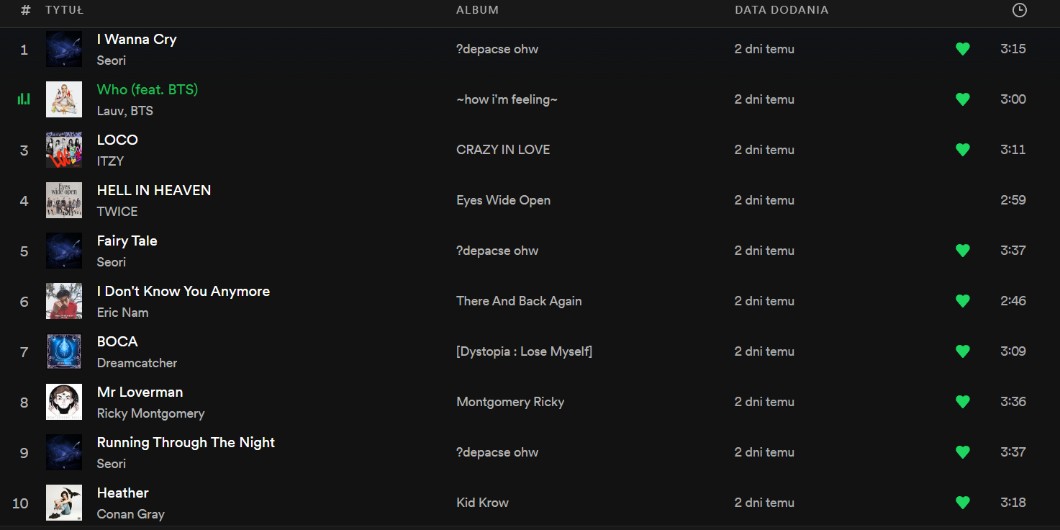The image size is (1060, 530).
Task: Go to artist Dreamcatcher
Action: [x=137, y=363]
